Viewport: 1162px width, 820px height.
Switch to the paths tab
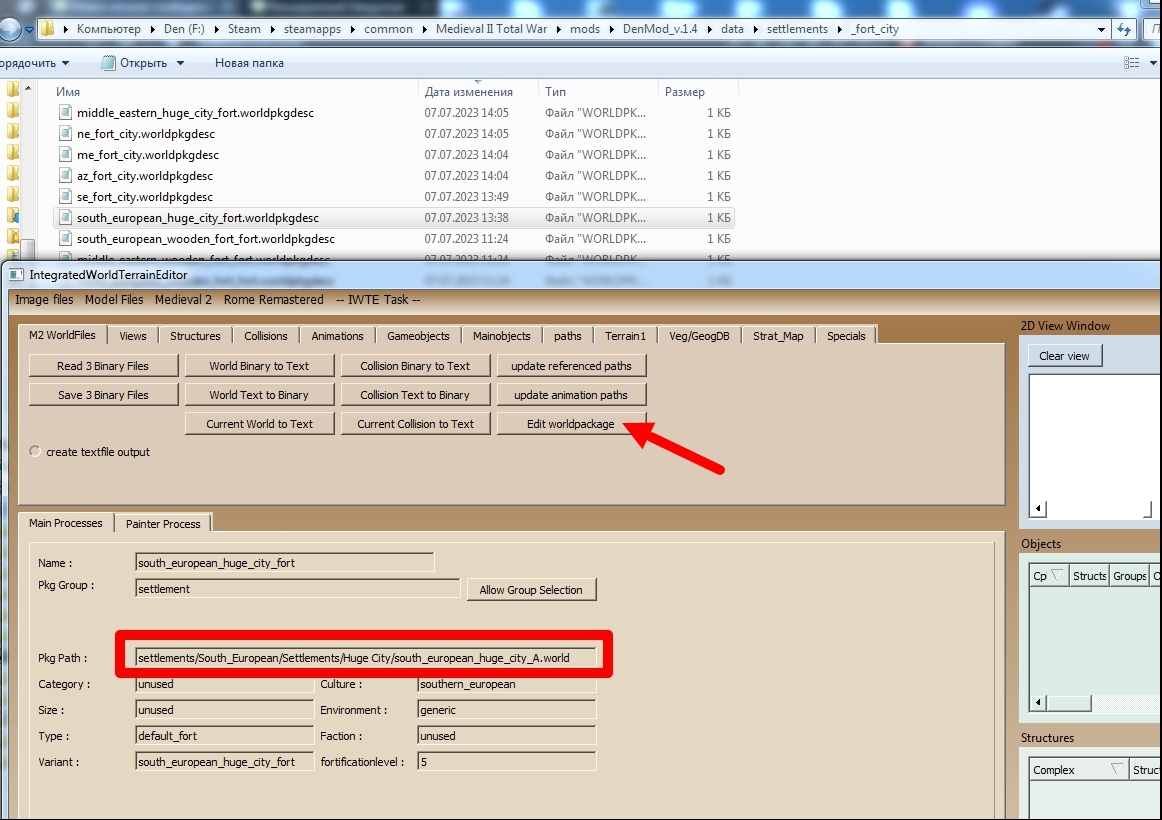[567, 336]
